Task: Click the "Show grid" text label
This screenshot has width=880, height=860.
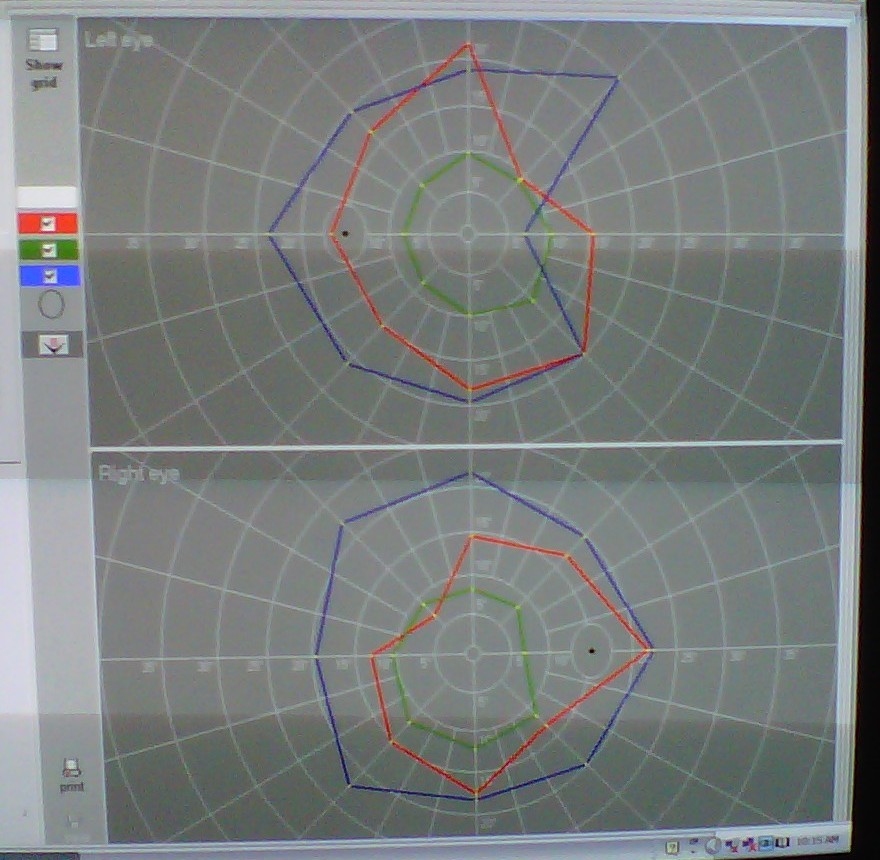Action: point(43,74)
